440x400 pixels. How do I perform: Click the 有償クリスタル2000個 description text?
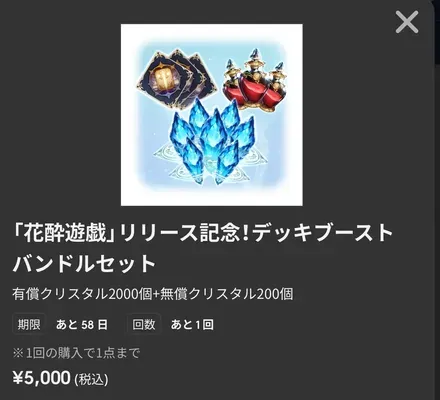[x=82, y=294]
